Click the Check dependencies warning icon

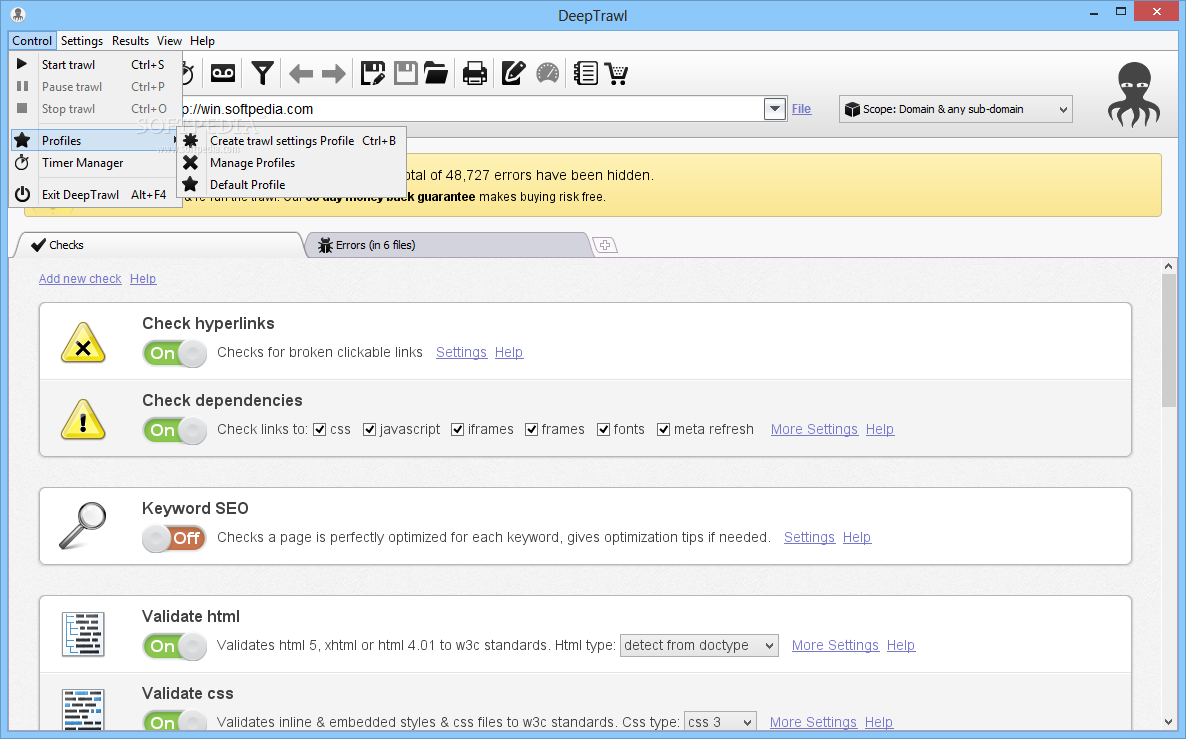(x=83, y=420)
